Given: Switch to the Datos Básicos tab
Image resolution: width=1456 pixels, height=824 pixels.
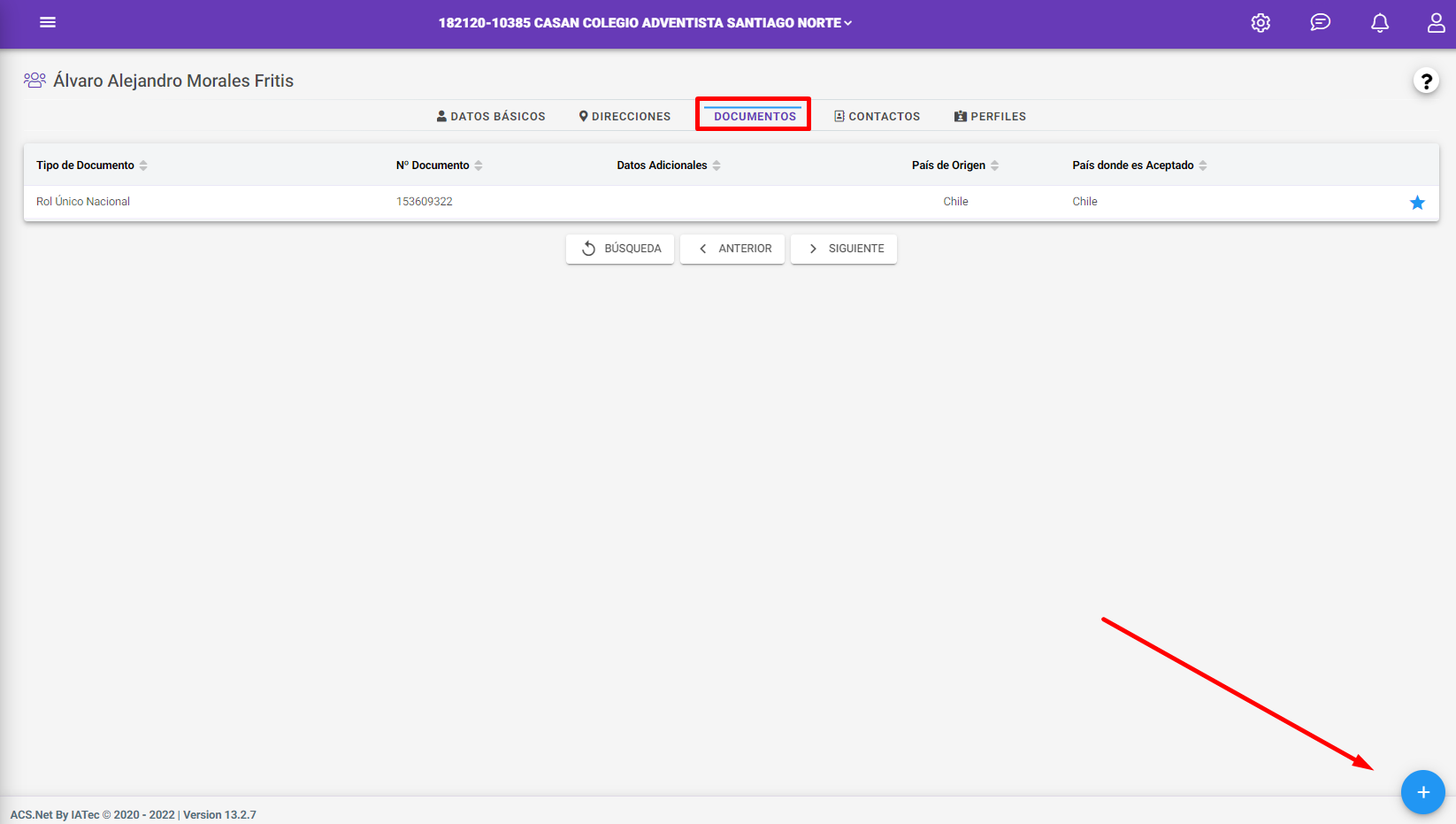Looking at the screenshot, I should click(x=491, y=116).
